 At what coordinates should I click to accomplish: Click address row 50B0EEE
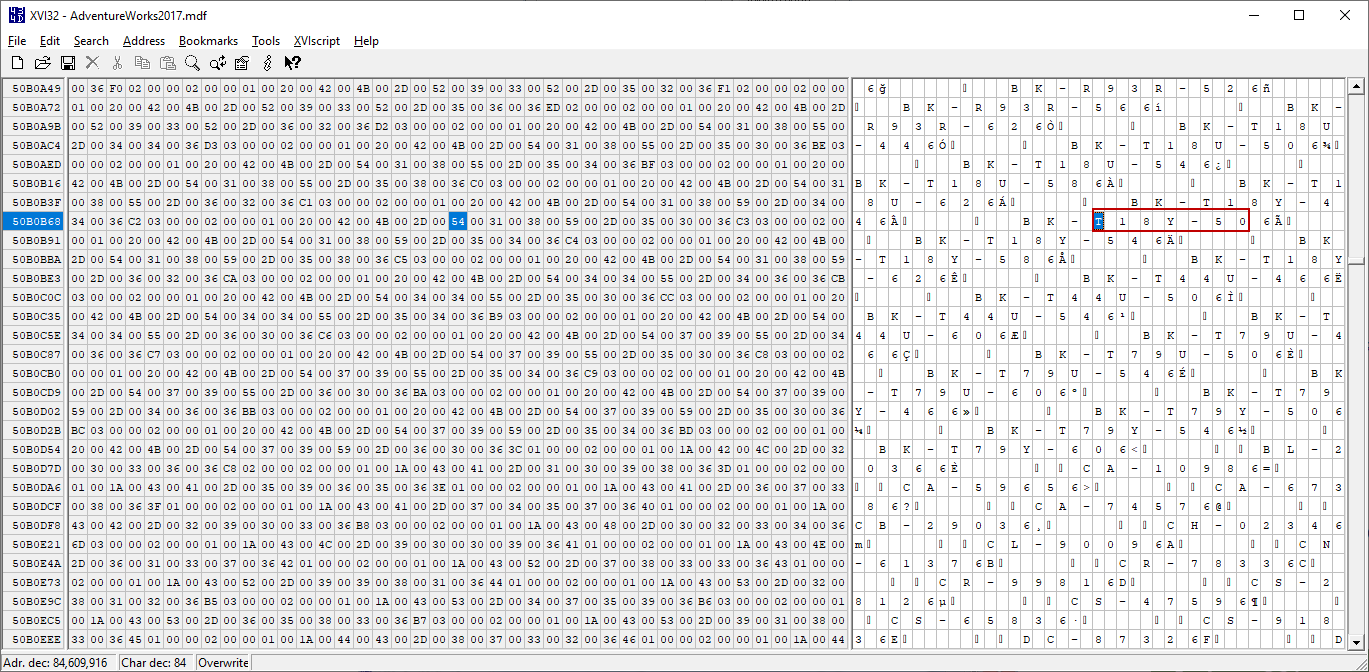click(35, 640)
